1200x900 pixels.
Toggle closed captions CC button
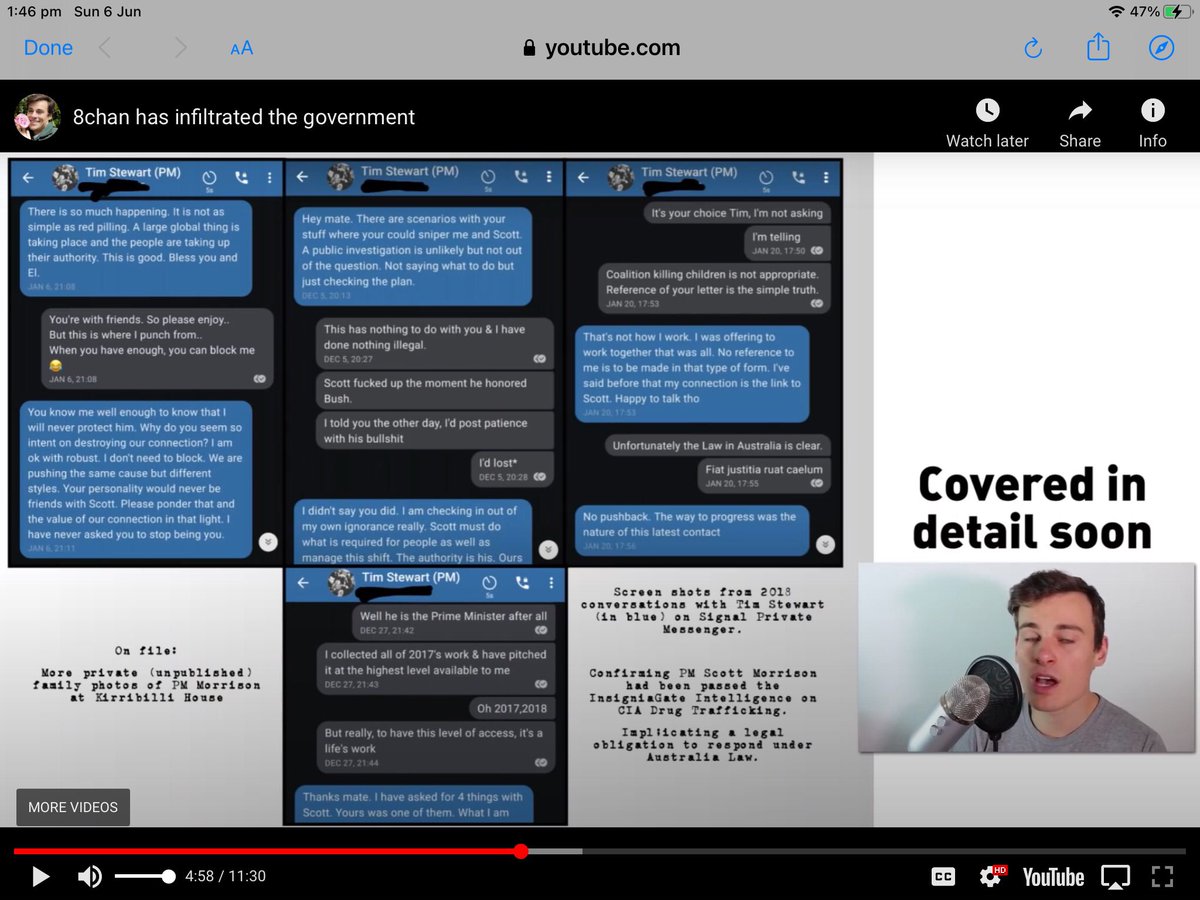[x=943, y=877]
